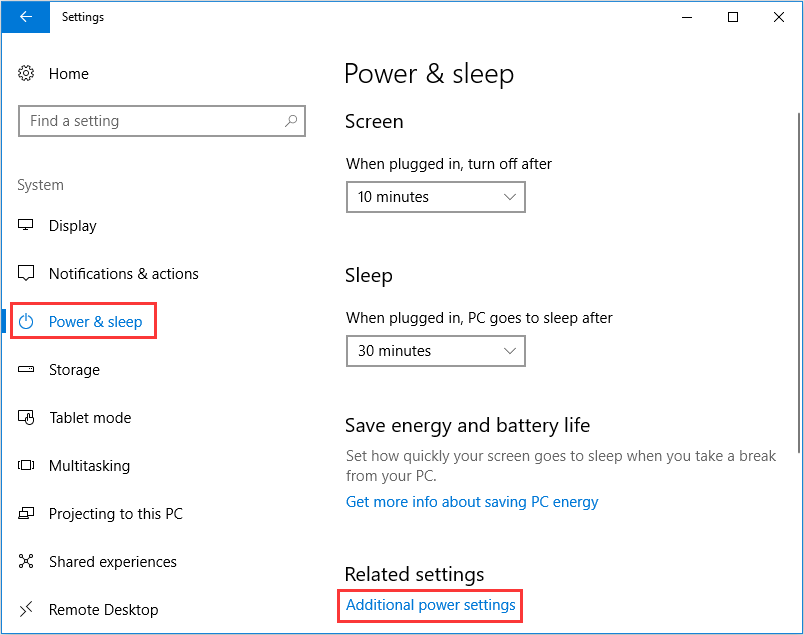Click the search magnifier icon

[292, 121]
